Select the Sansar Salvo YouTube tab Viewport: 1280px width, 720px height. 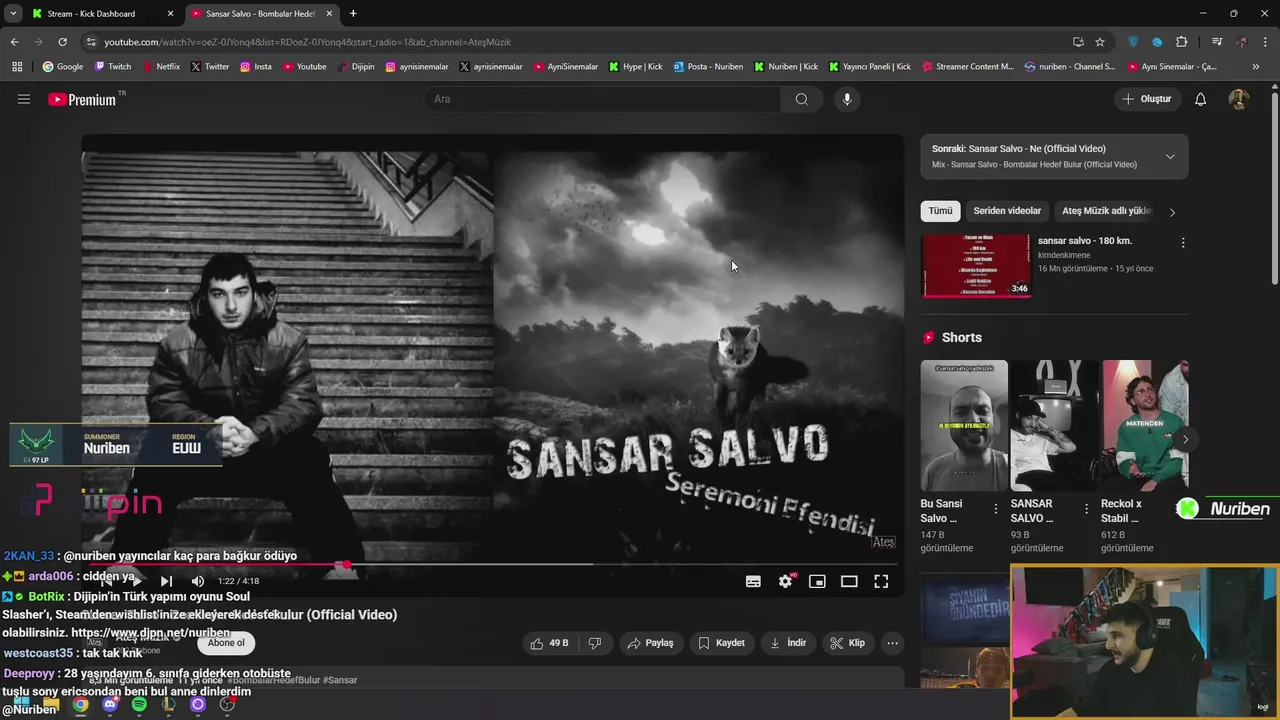click(x=260, y=13)
